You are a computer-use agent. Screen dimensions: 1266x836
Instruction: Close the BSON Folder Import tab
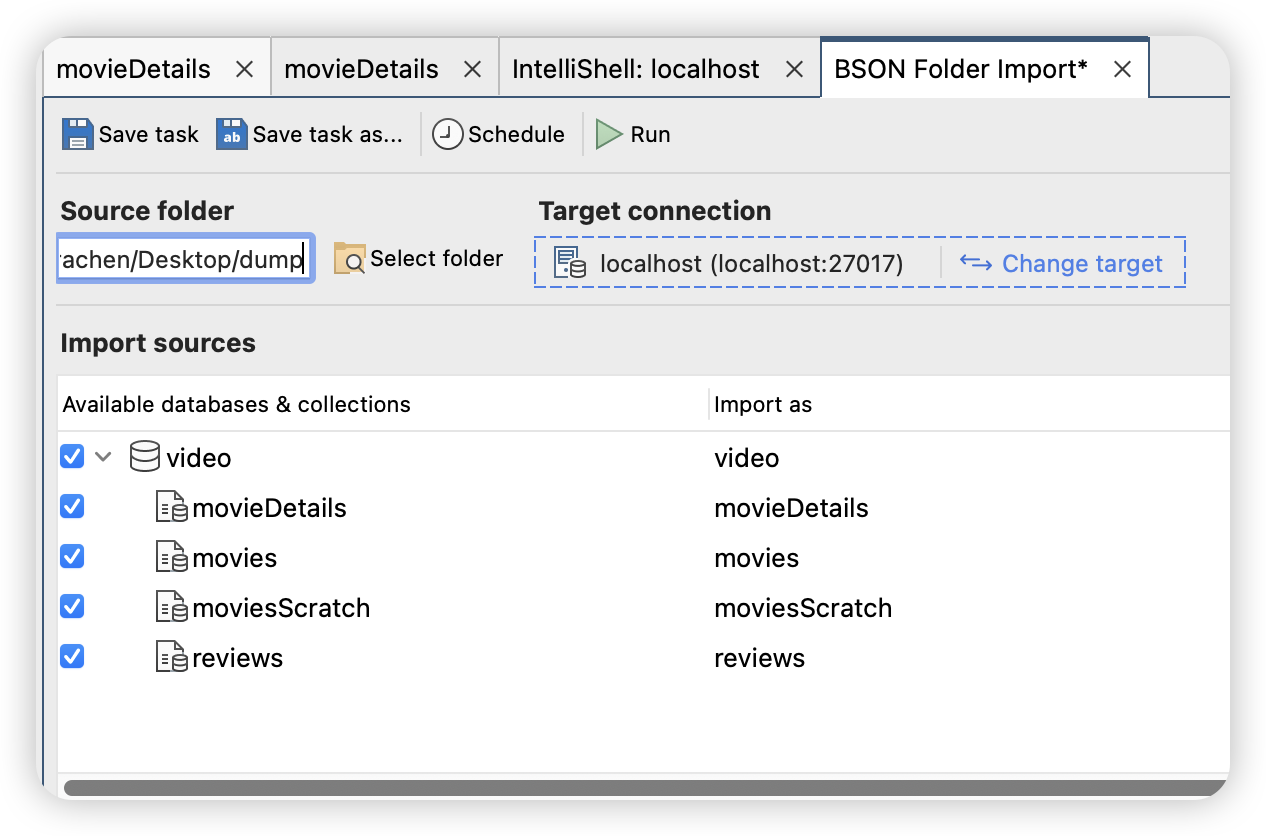click(x=1123, y=69)
